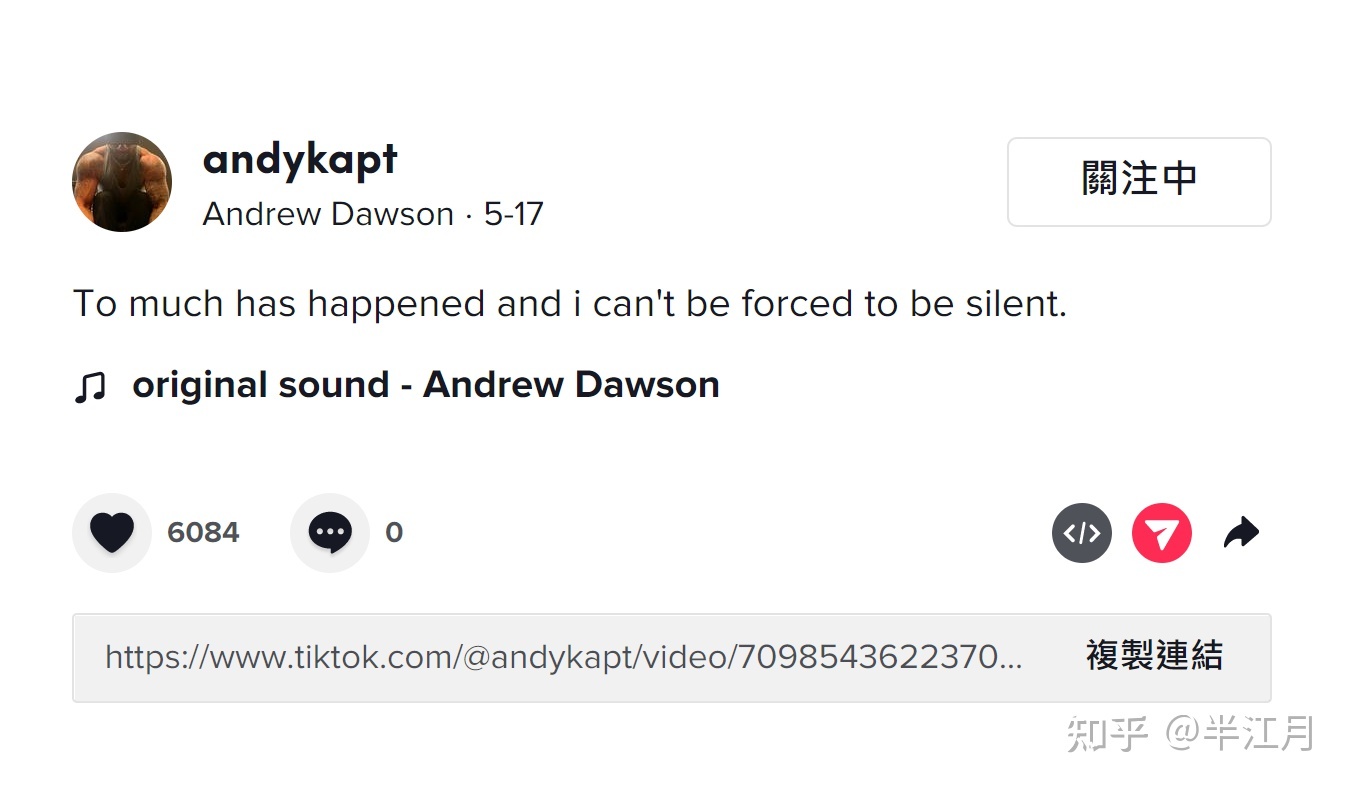Click the 5-17 post date
This screenshot has width=1352, height=789.
click(x=513, y=214)
